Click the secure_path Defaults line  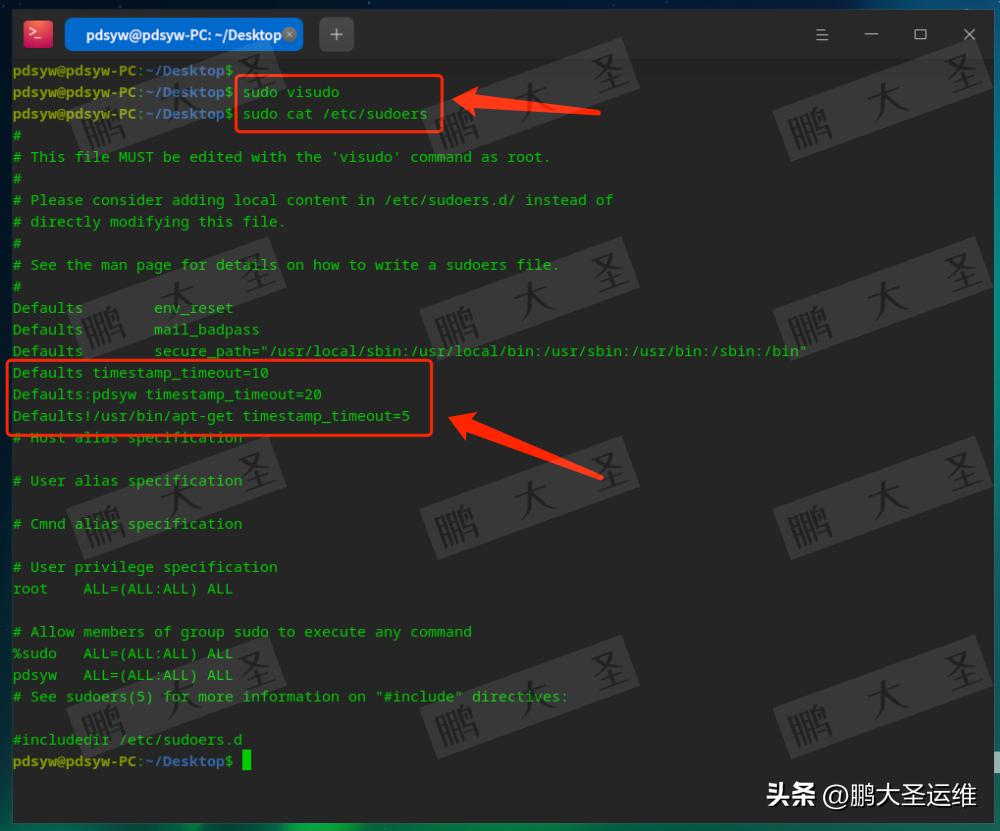pyautogui.click(x=409, y=351)
